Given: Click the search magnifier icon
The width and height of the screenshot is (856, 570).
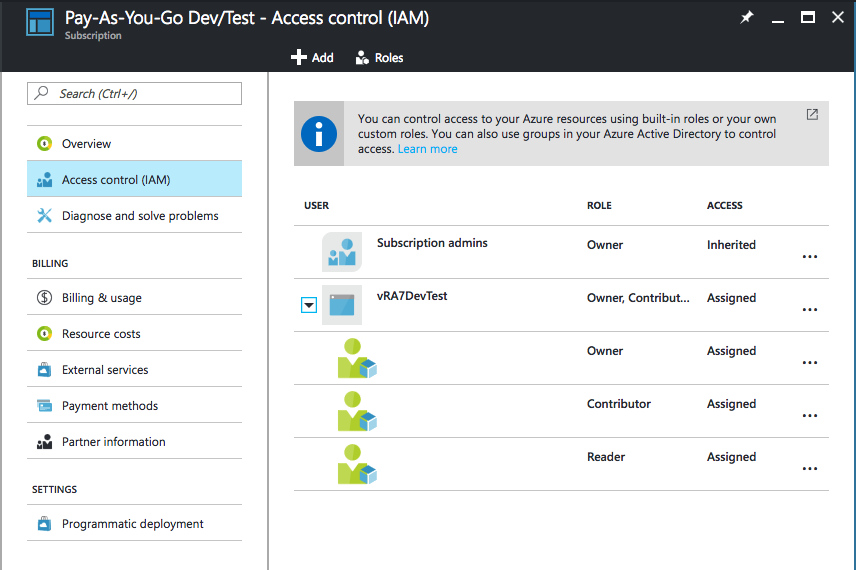Looking at the screenshot, I should coord(41,93).
